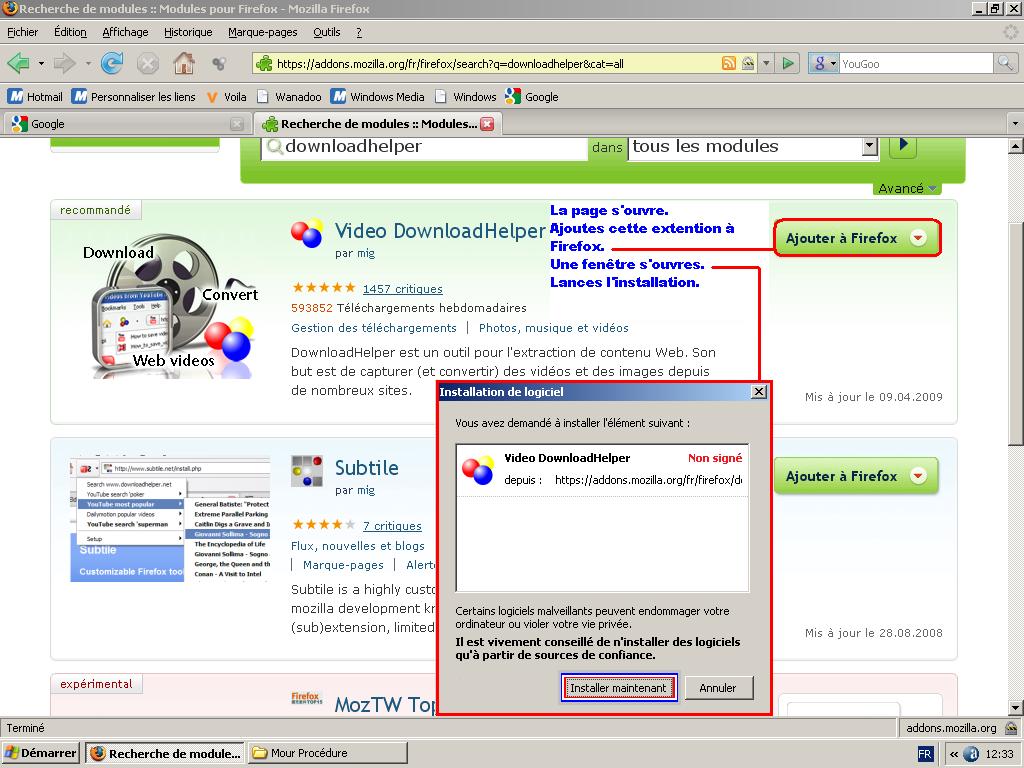1024x768 pixels.
Task: Click Démarrer on the taskbar
Action: (41, 753)
